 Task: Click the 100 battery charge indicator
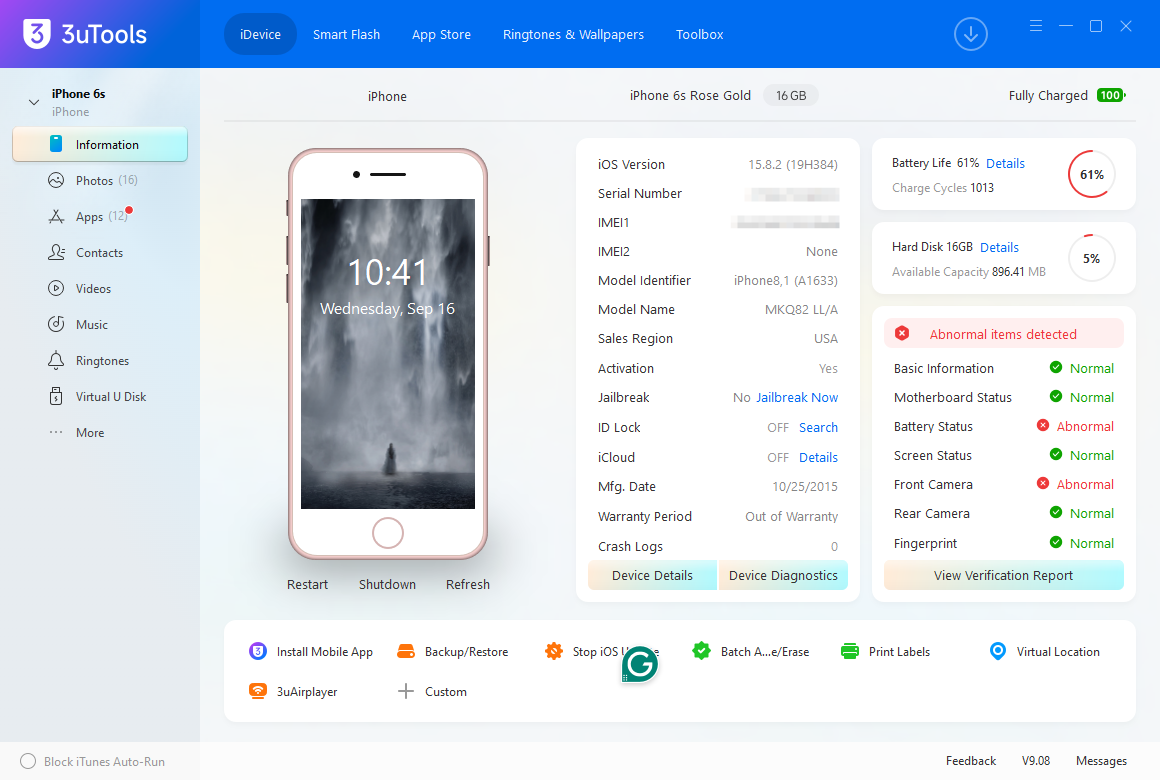click(1111, 95)
